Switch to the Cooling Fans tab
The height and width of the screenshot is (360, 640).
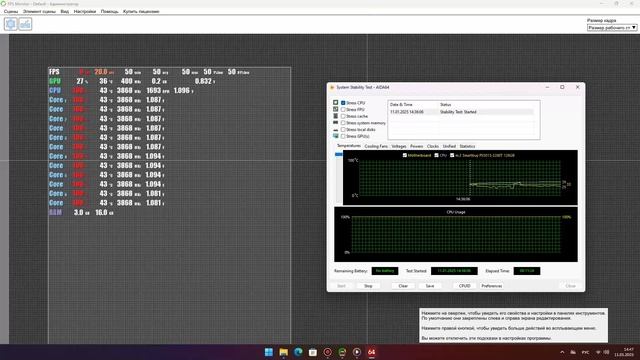pyautogui.click(x=376, y=146)
